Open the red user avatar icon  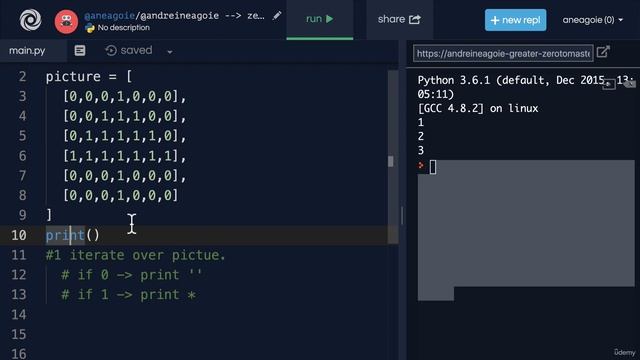66,22
